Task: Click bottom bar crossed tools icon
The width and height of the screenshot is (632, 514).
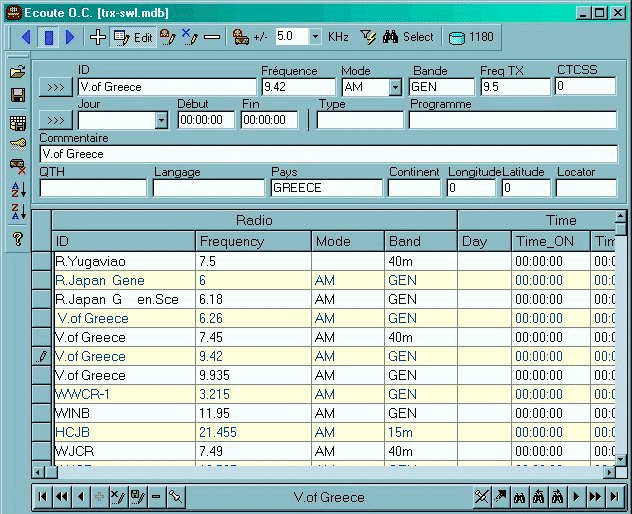Action: [481, 496]
